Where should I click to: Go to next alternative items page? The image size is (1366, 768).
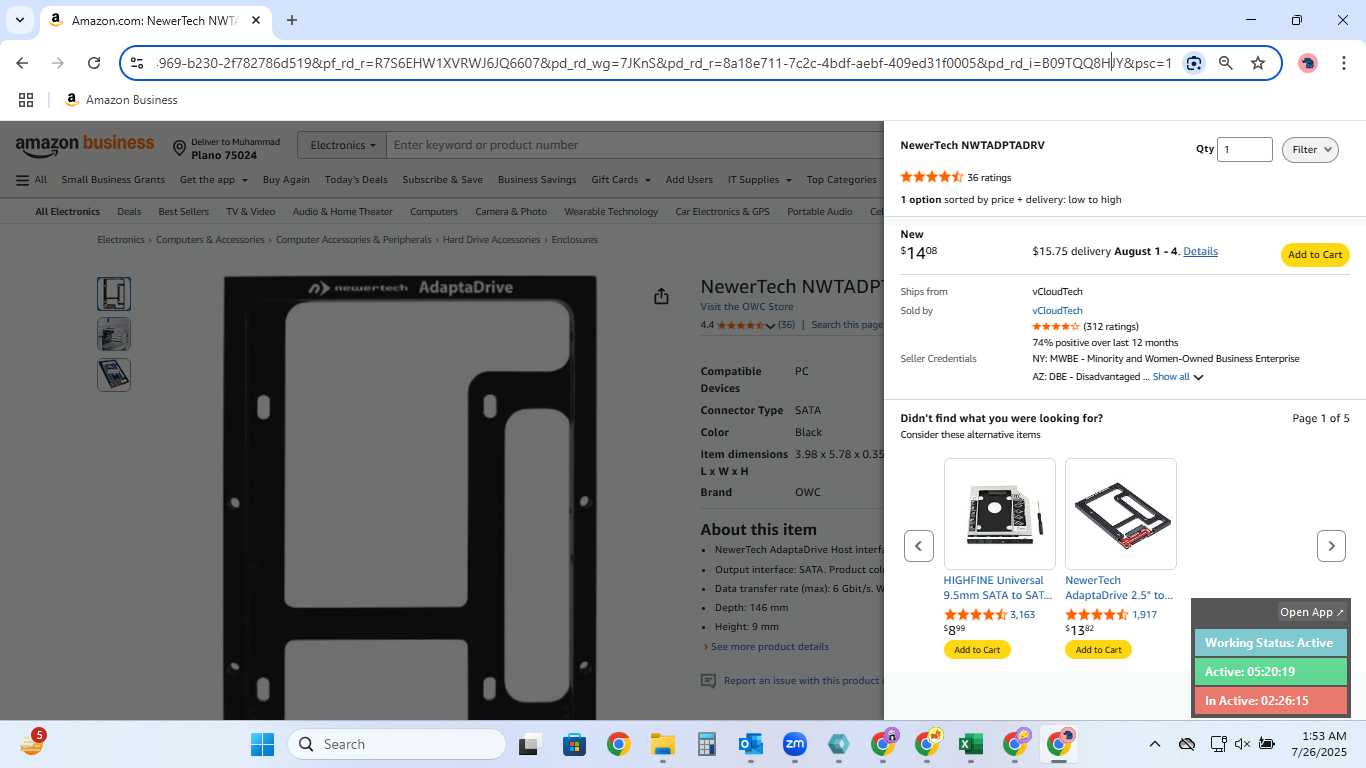(1331, 546)
